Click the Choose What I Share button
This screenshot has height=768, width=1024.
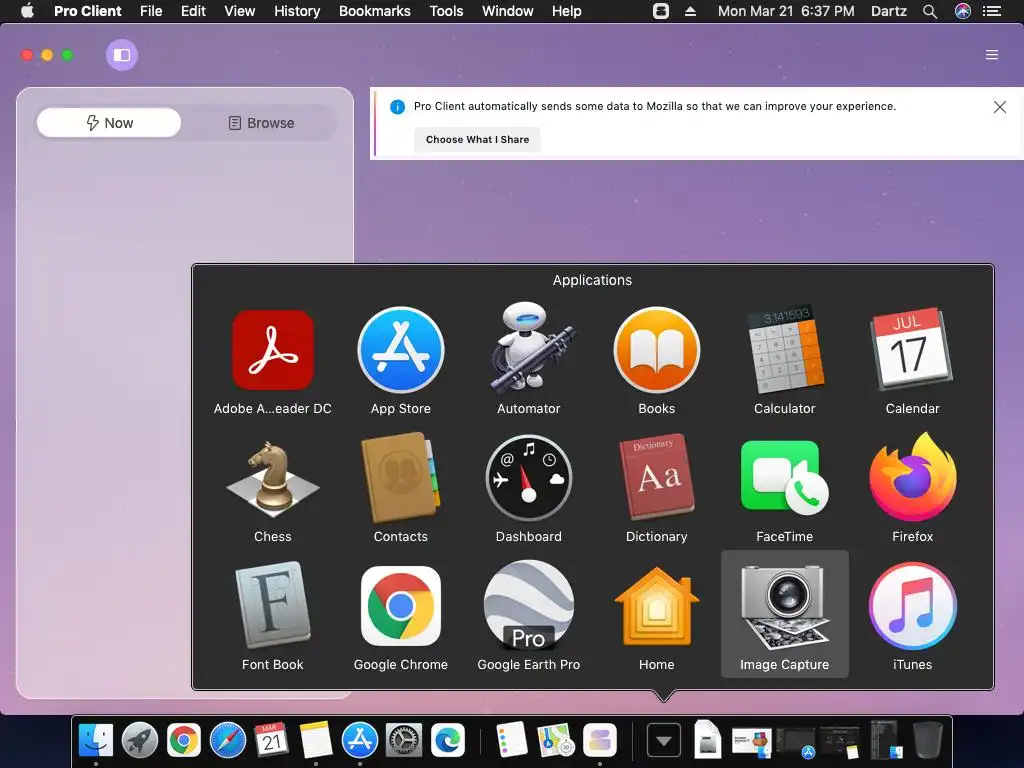coord(477,139)
